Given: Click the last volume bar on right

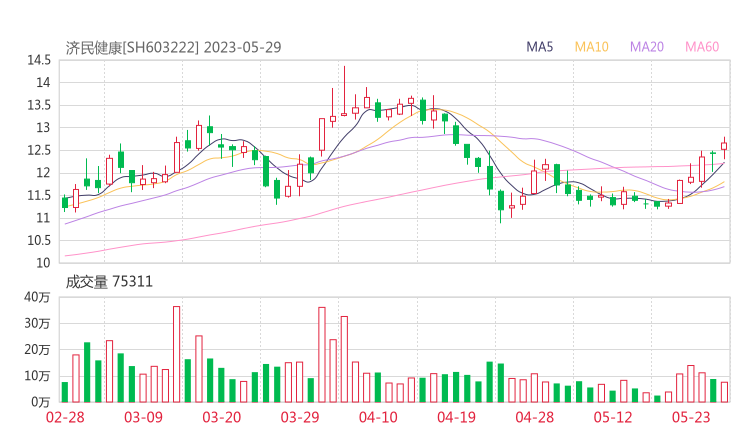Looking at the screenshot, I should [724, 392].
